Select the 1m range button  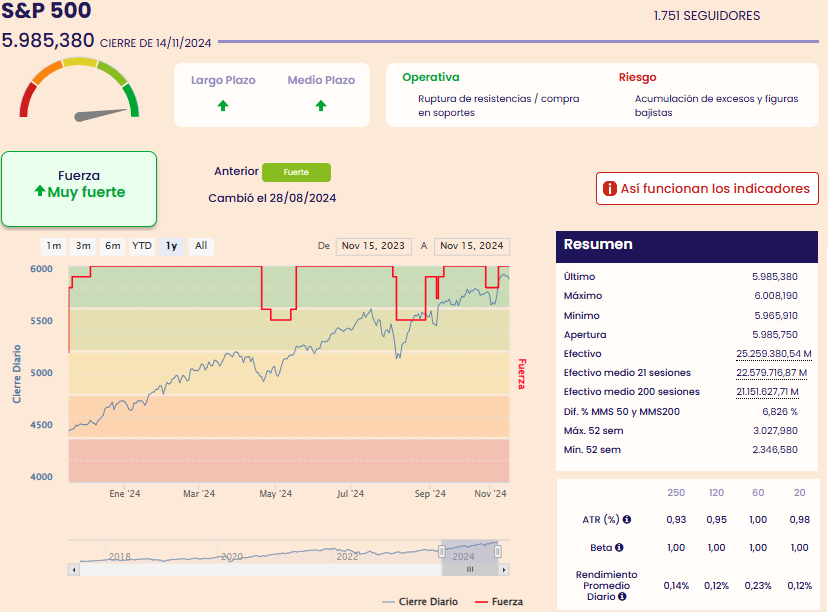point(53,246)
